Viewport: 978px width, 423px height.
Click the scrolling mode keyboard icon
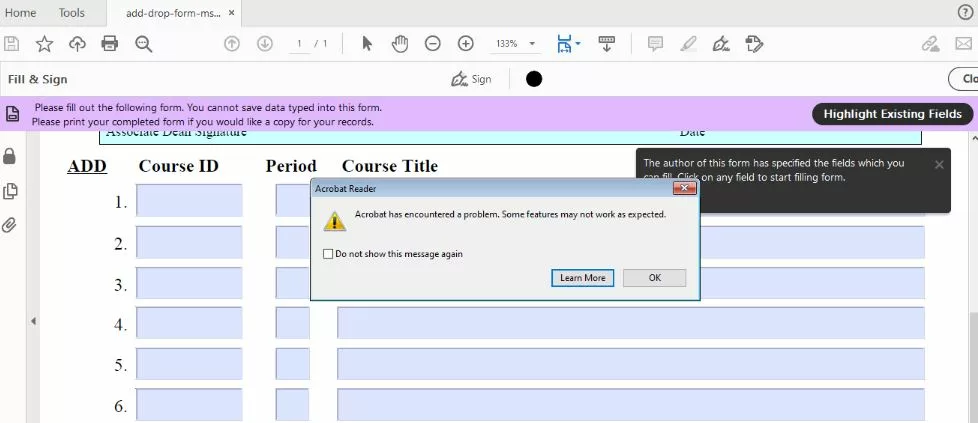click(606, 44)
